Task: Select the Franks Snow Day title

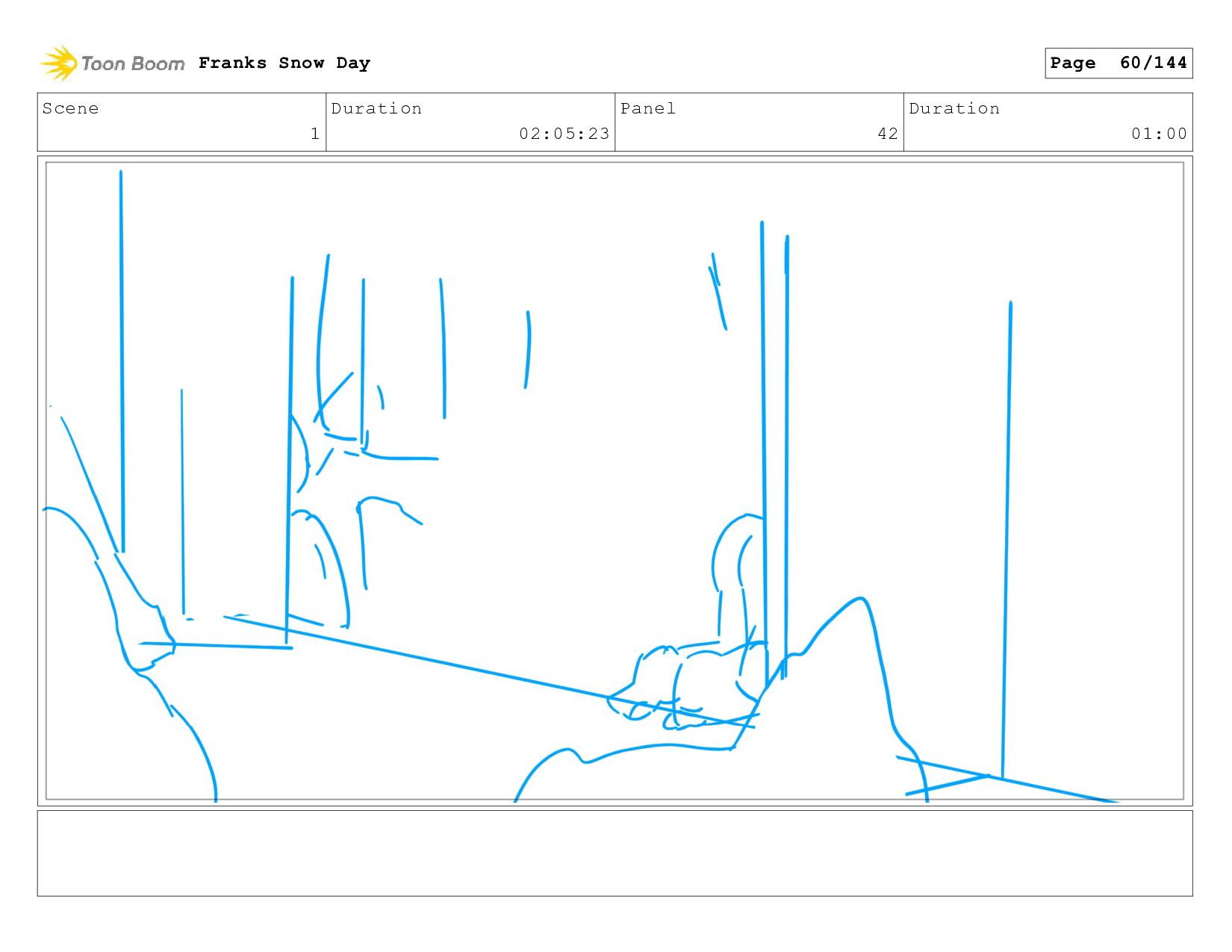Action: [x=284, y=63]
